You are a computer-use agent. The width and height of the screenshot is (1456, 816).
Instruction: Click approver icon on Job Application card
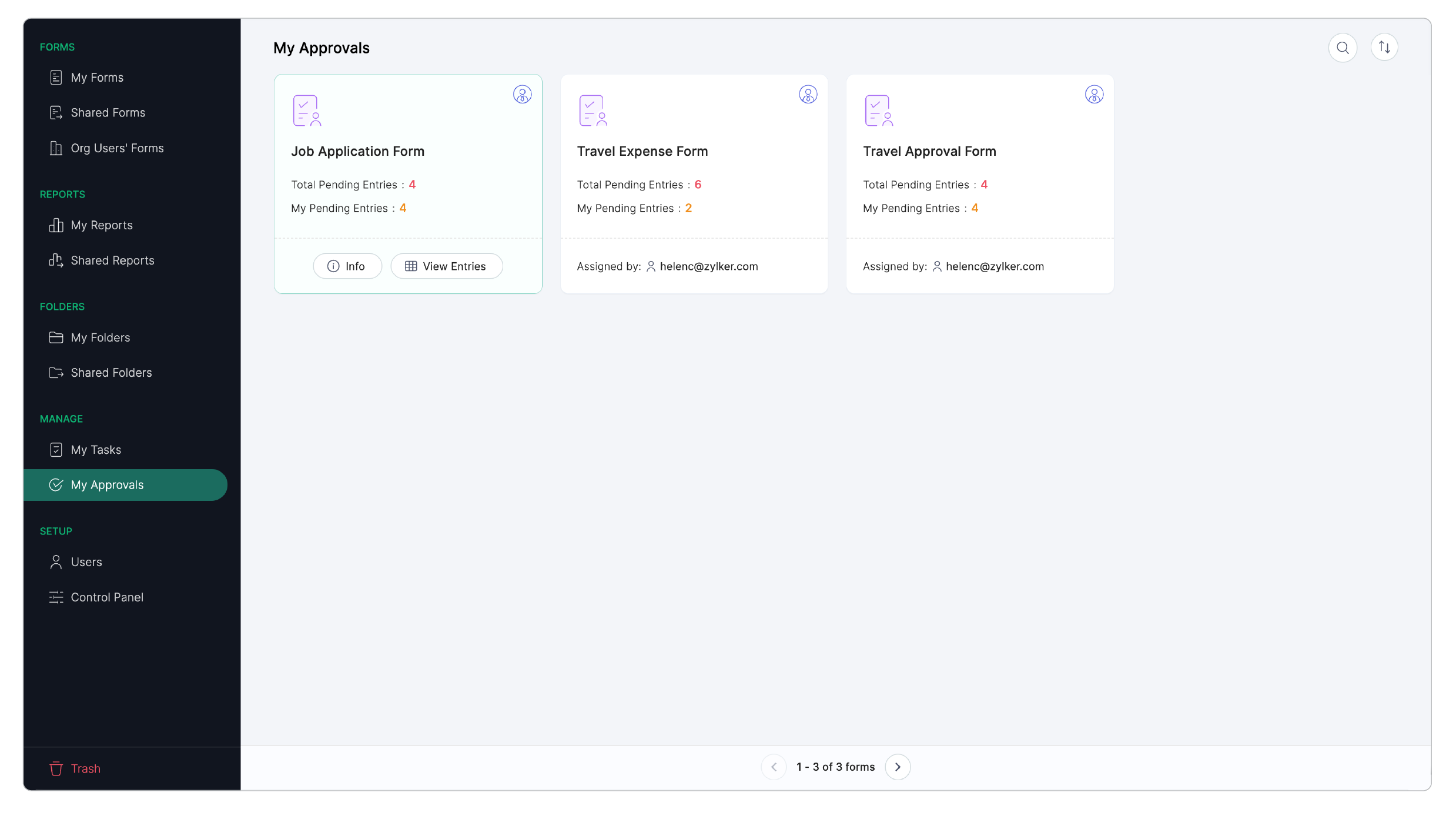tap(522, 95)
